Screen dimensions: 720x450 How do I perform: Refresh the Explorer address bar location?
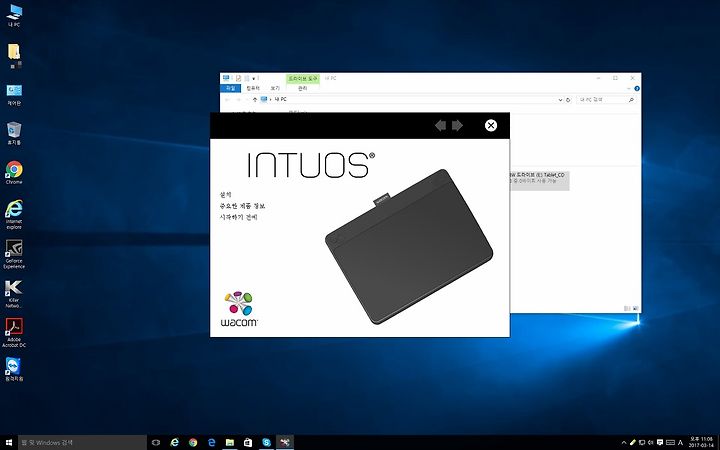(x=568, y=100)
